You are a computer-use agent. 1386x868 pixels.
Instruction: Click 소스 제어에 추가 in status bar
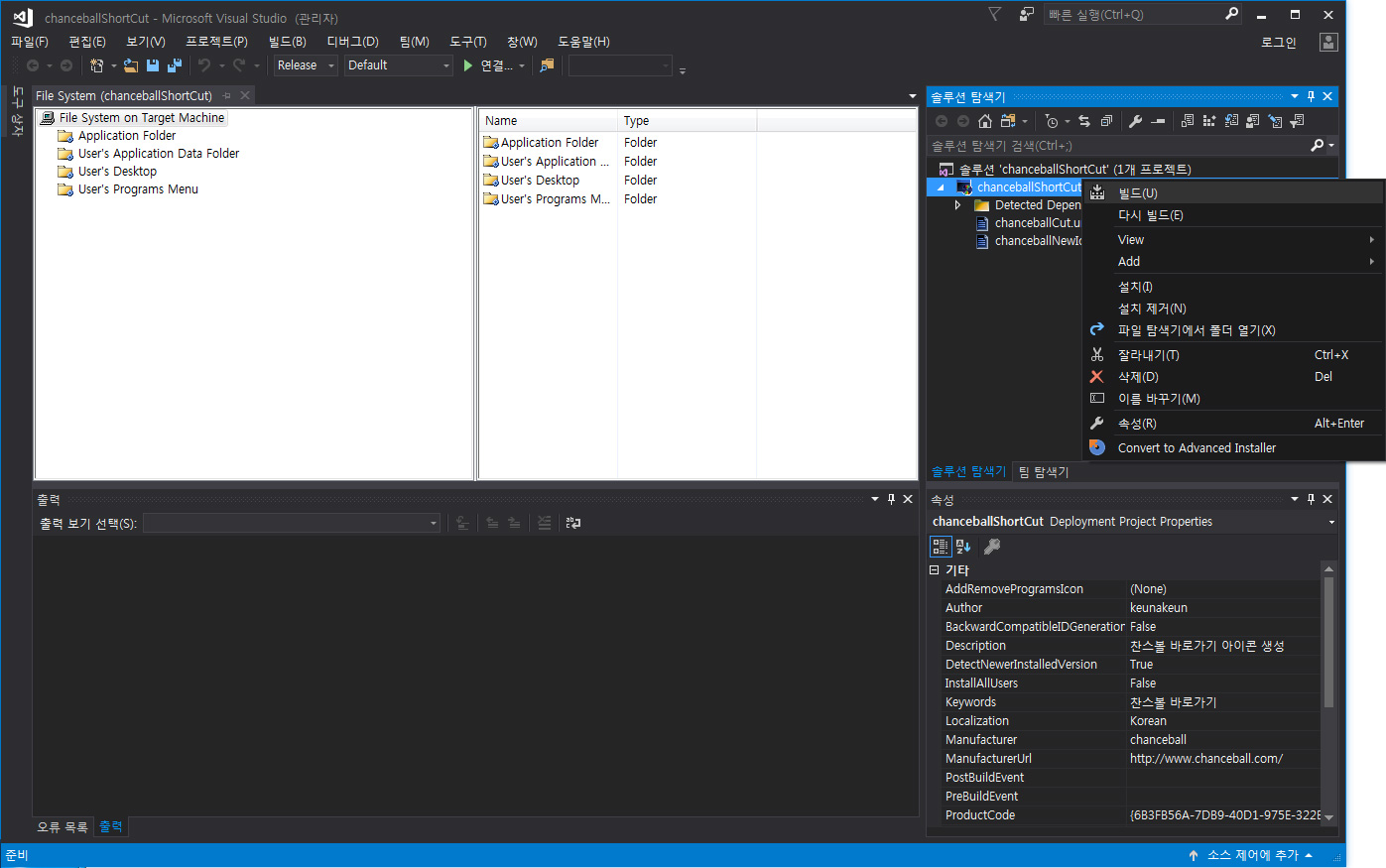click(x=1252, y=855)
